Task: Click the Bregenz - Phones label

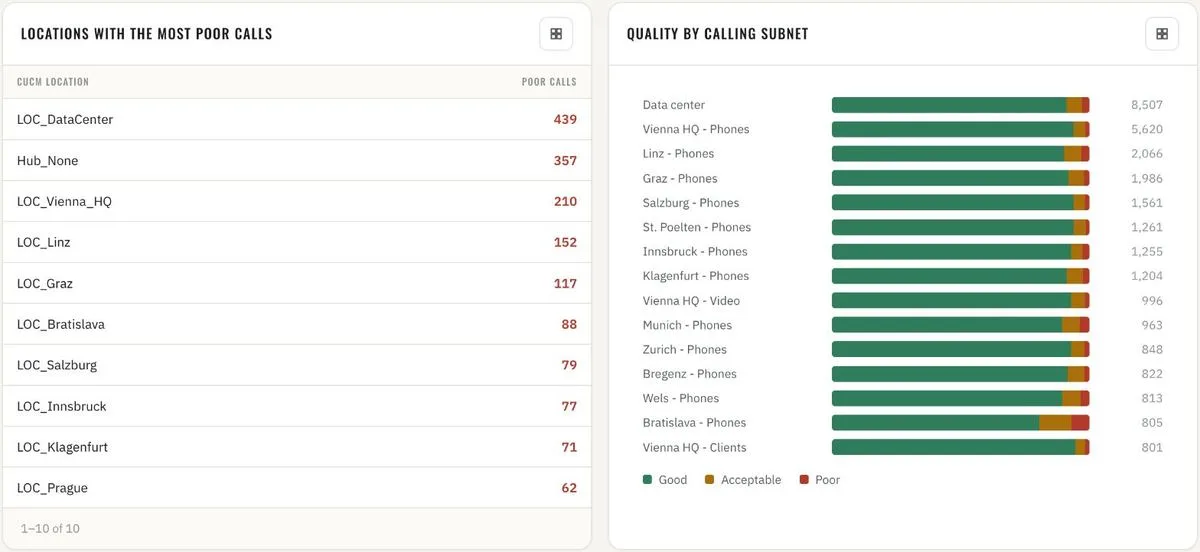Action: click(690, 374)
